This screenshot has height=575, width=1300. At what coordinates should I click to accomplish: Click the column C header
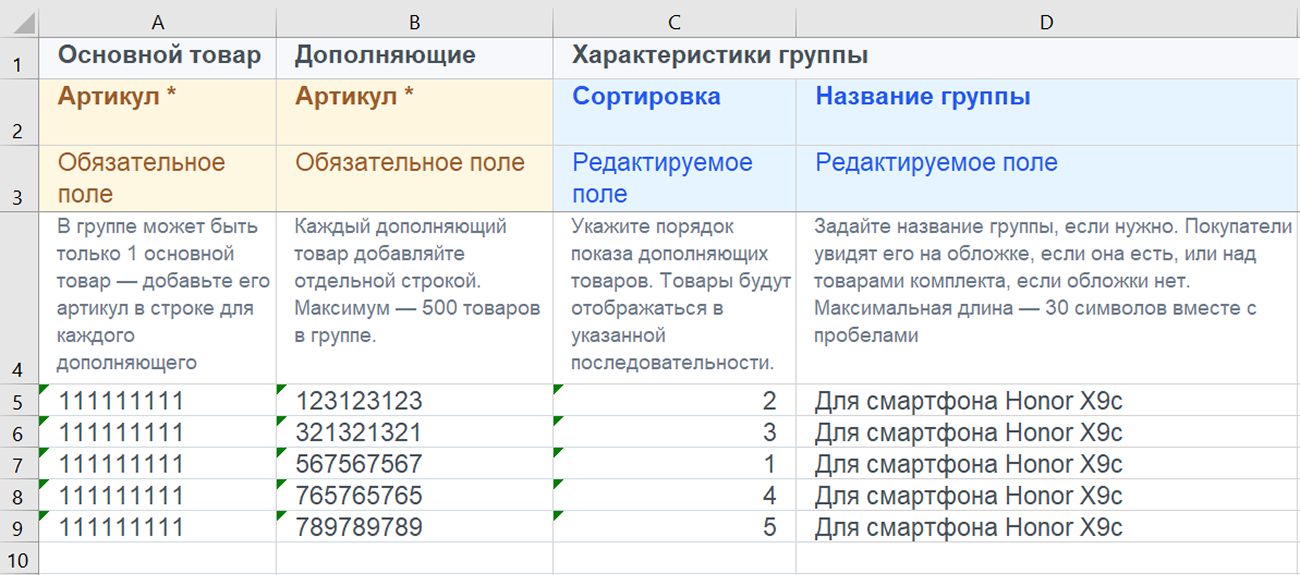click(674, 22)
